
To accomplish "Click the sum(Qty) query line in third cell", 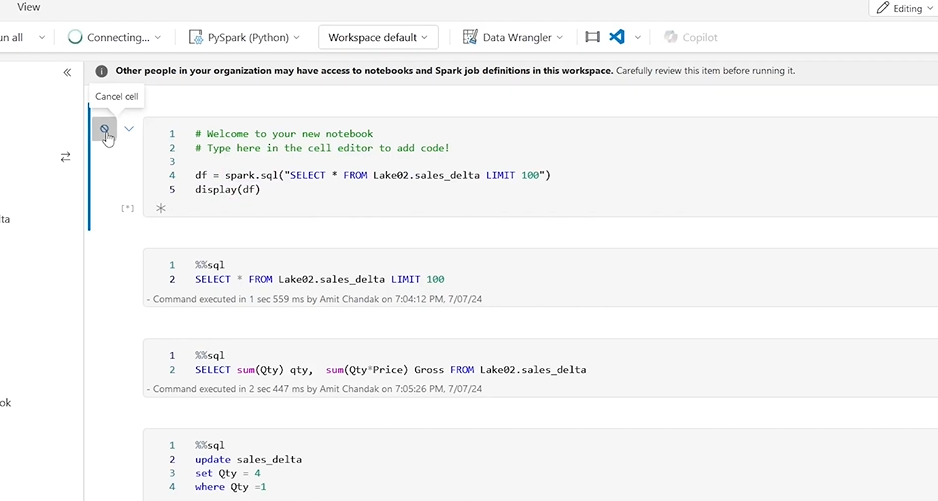I will pyautogui.click(x=391, y=370).
